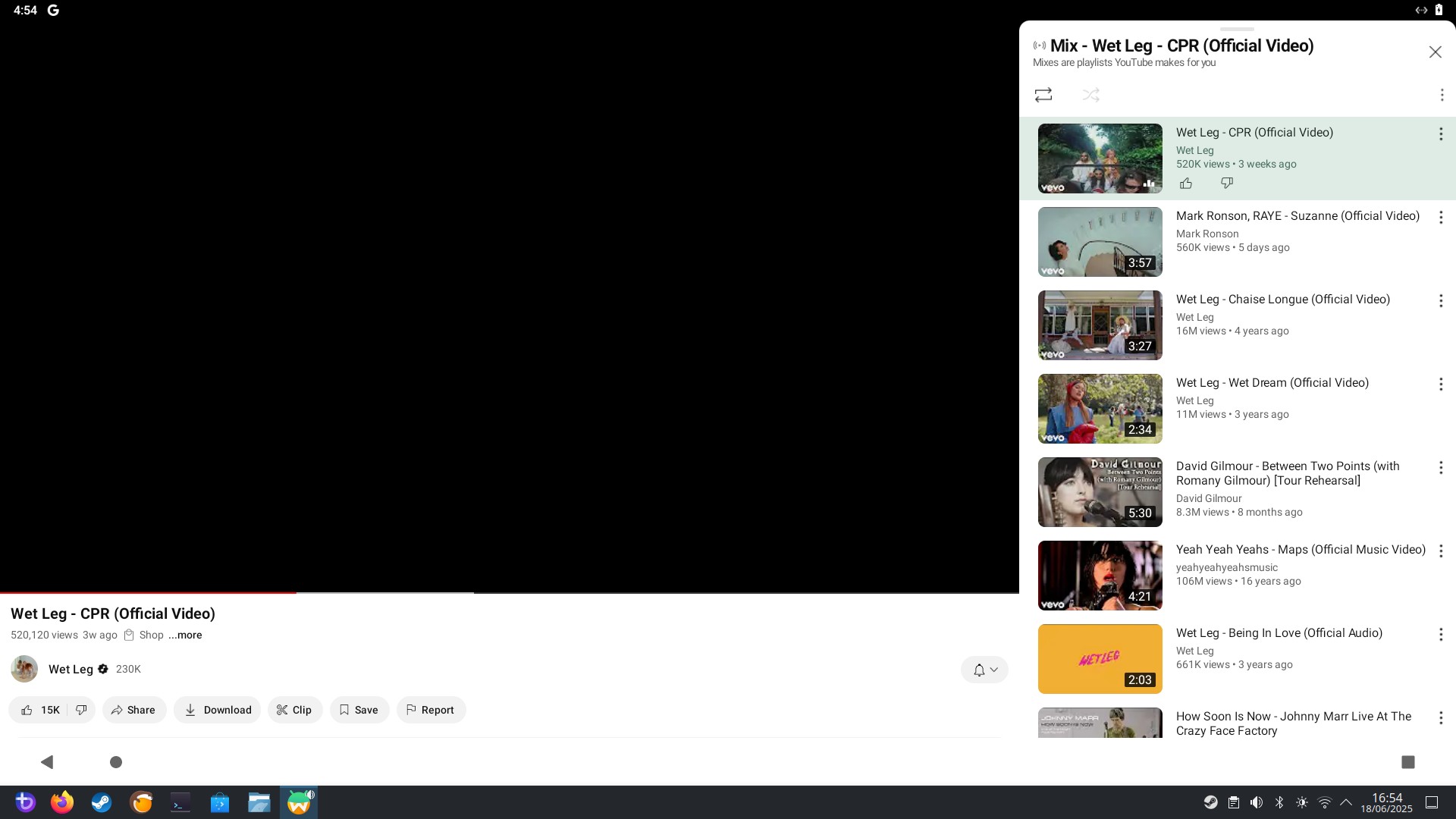Image resolution: width=1456 pixels, height=819 pixels.
Task: Close the Mix playlist panel
Action: (x=1435, y=52)
